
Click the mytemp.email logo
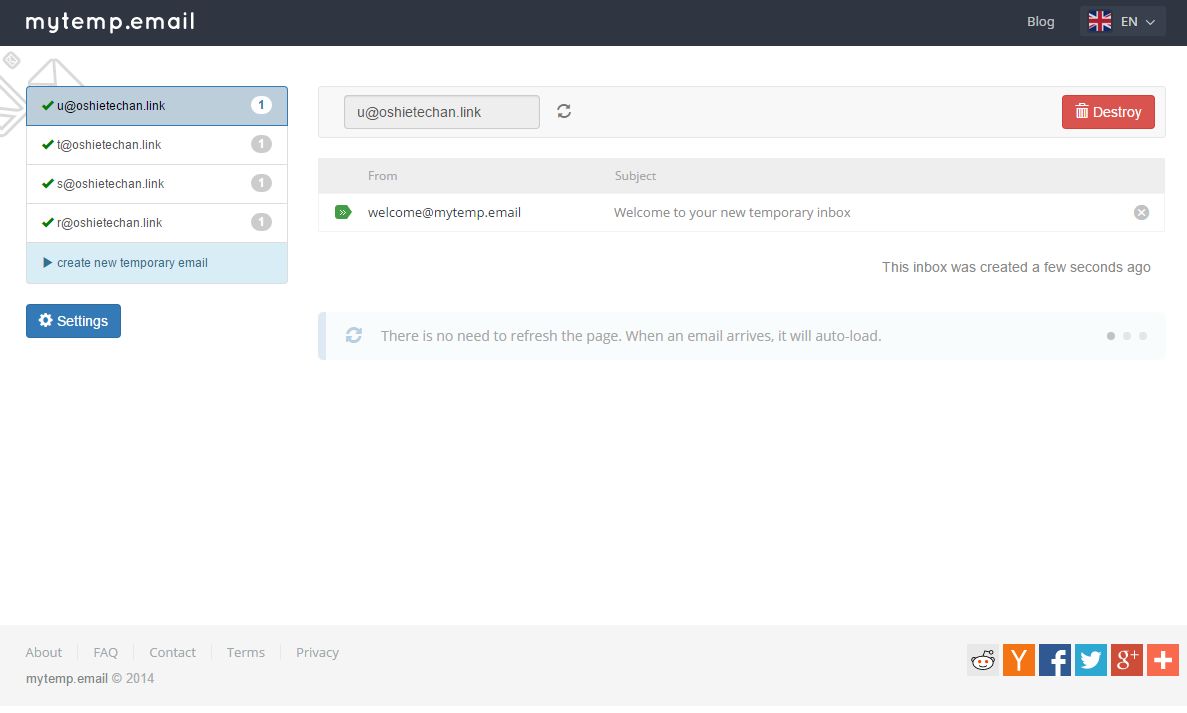[111, 21]
